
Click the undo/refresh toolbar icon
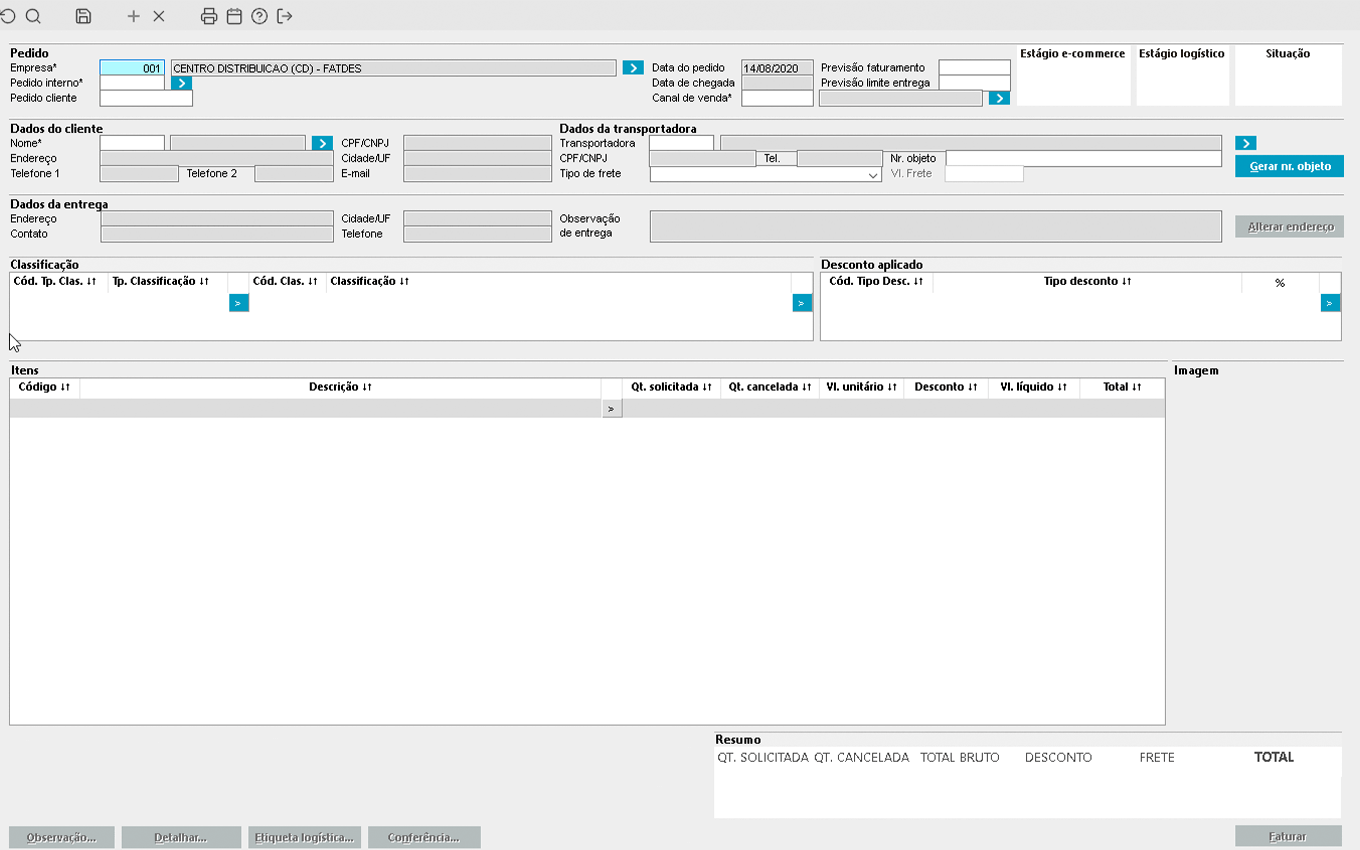[x=8, y=16]
